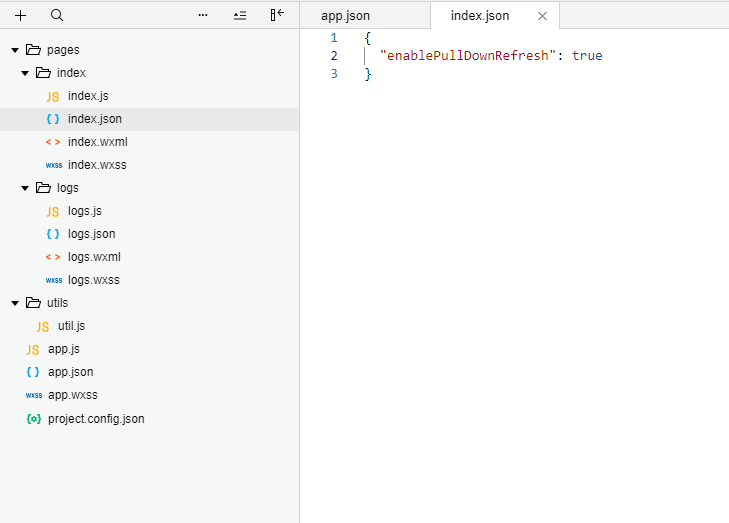This screenshot has height=523, width=729.
Task: Open index.wxss from the file tree
Action: point(97,165)
